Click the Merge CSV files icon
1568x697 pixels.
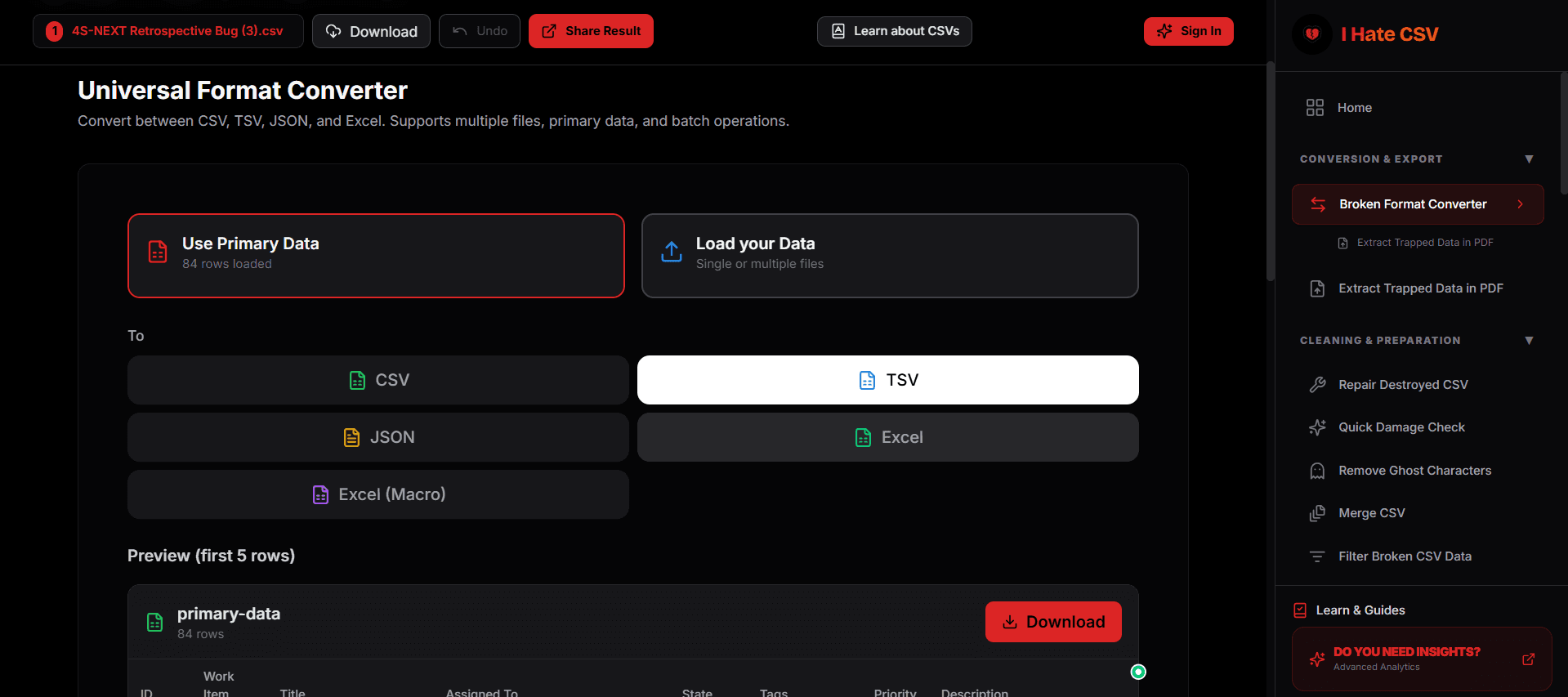(1317, 513)
